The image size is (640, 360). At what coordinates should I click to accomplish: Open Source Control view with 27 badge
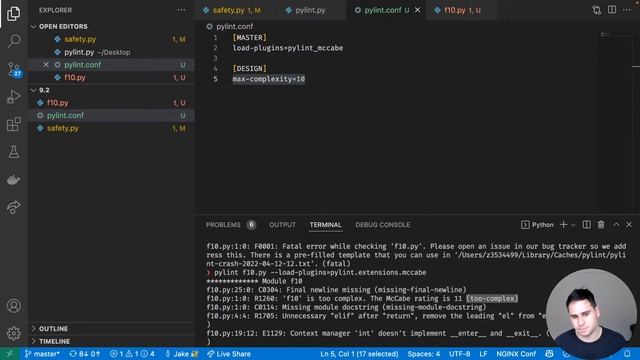coord(14,69)
